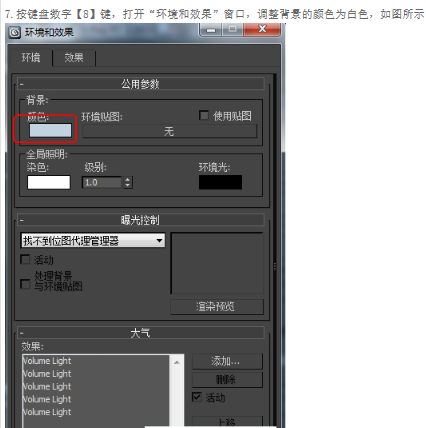Open the background 颜色 swatch
This screenshot has height=428, width=426.
pos(50,130)
